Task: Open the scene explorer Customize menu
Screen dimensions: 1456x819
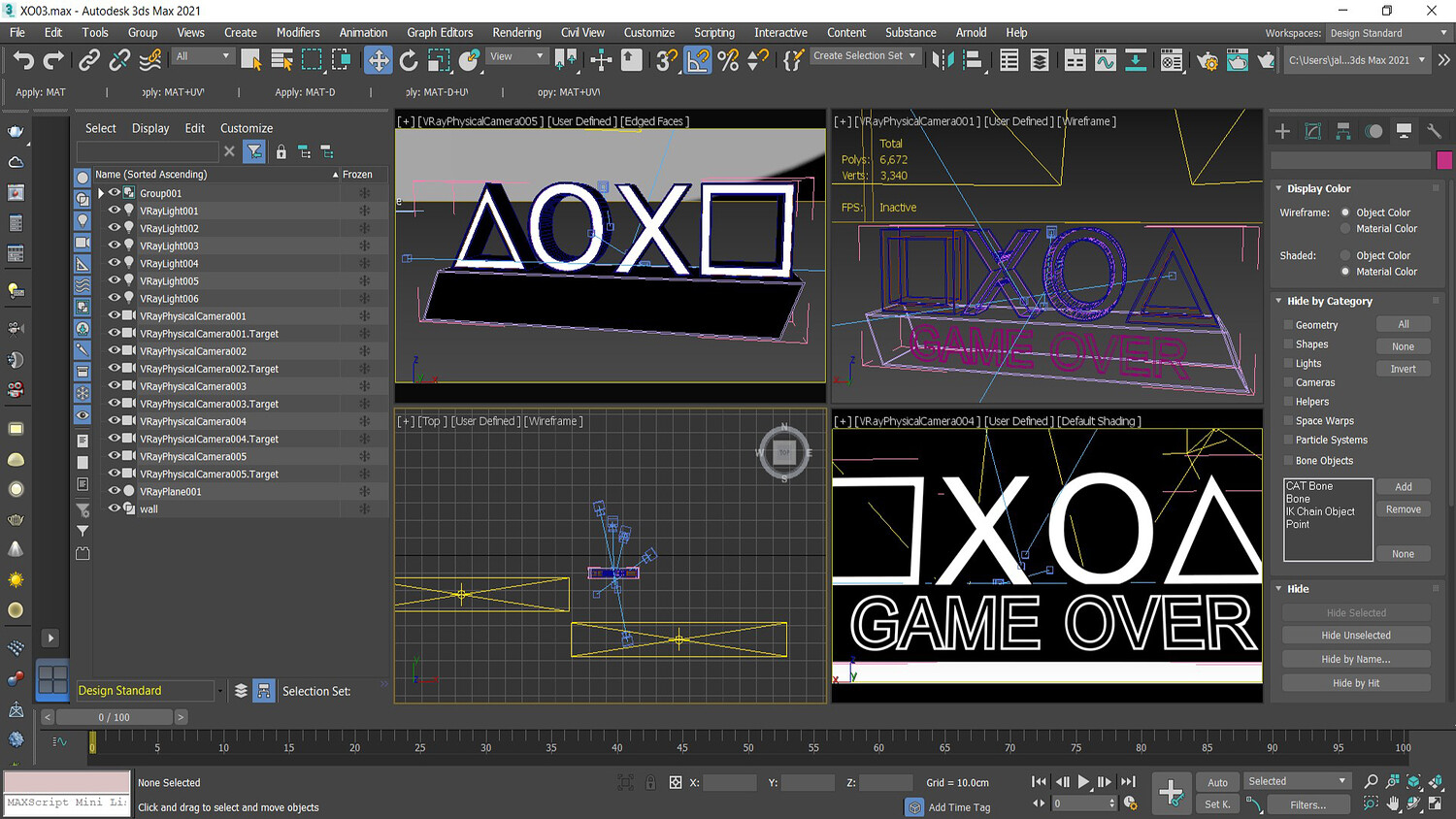Action: pyautogui.click(x=247, y=128)
